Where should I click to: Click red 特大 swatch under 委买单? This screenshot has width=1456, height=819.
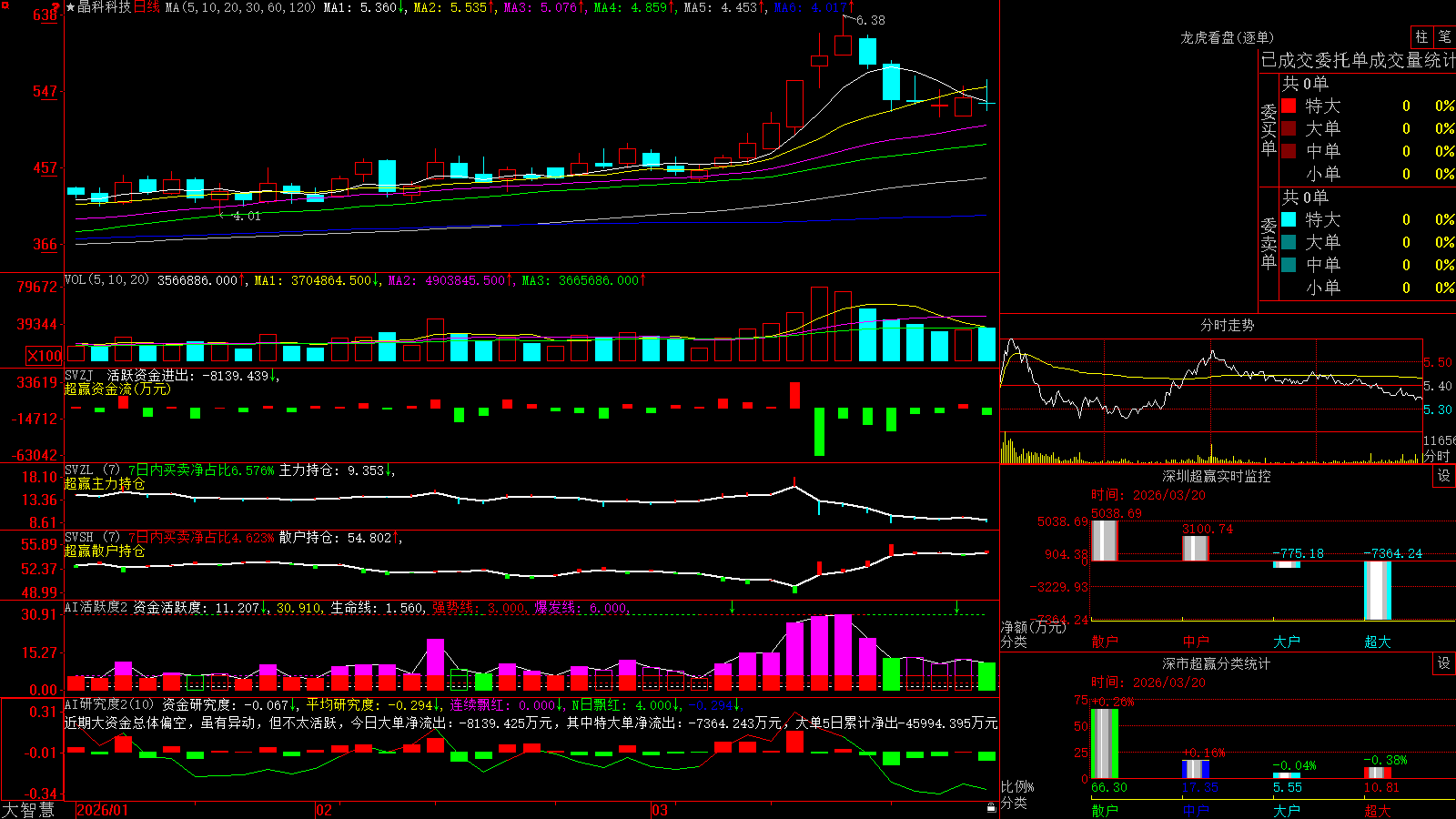coord(1289,106)
